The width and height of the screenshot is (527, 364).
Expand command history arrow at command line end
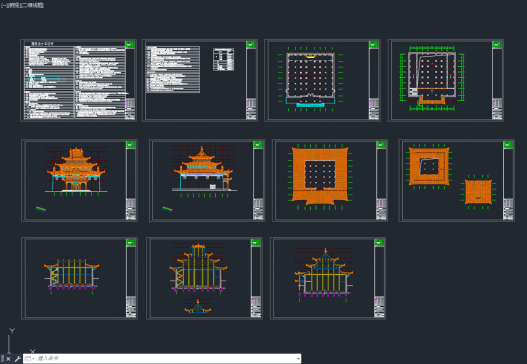[x=298, y=359]
